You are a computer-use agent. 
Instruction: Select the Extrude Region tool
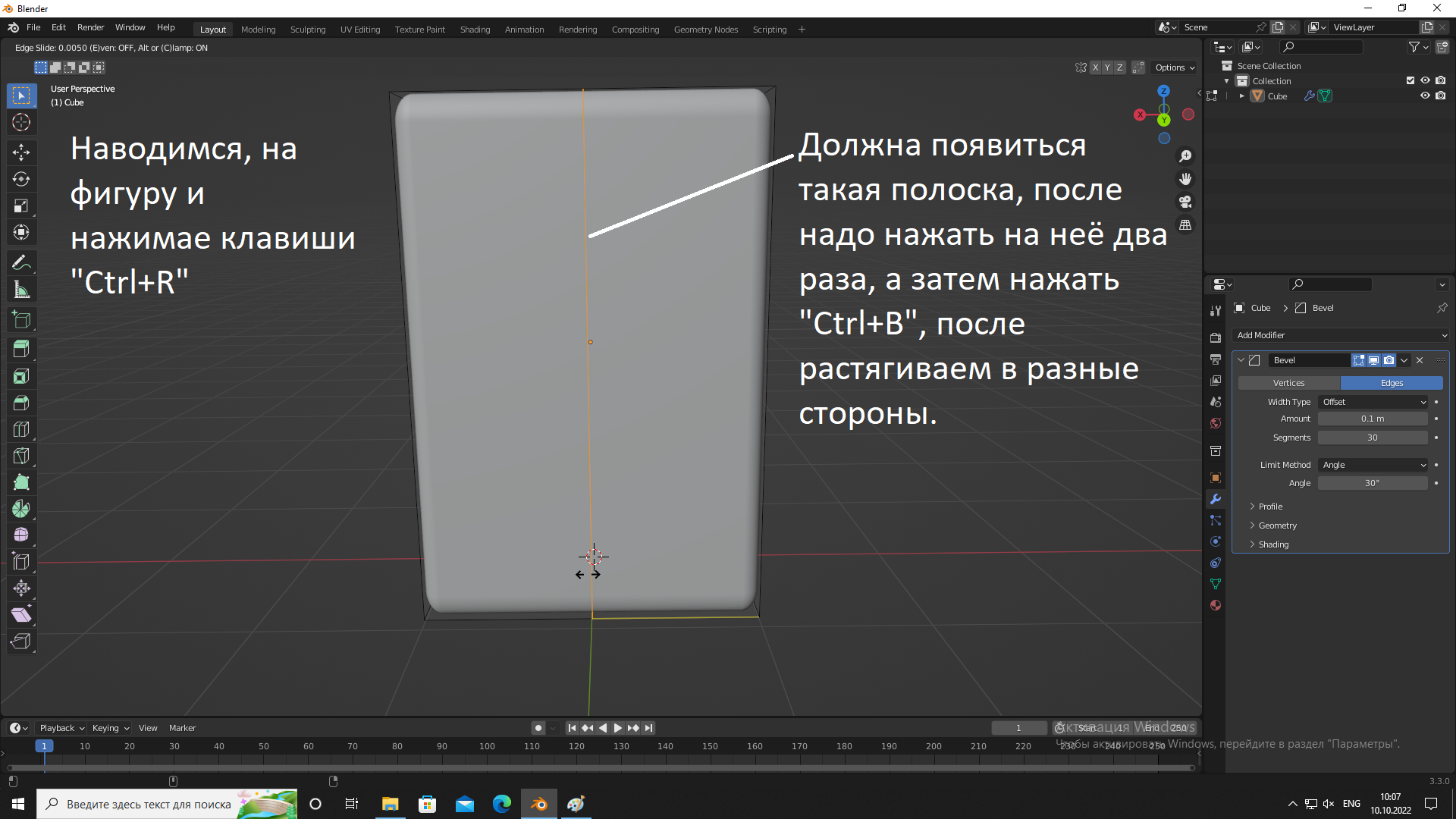pyautogui.click(x=21, y=350)
